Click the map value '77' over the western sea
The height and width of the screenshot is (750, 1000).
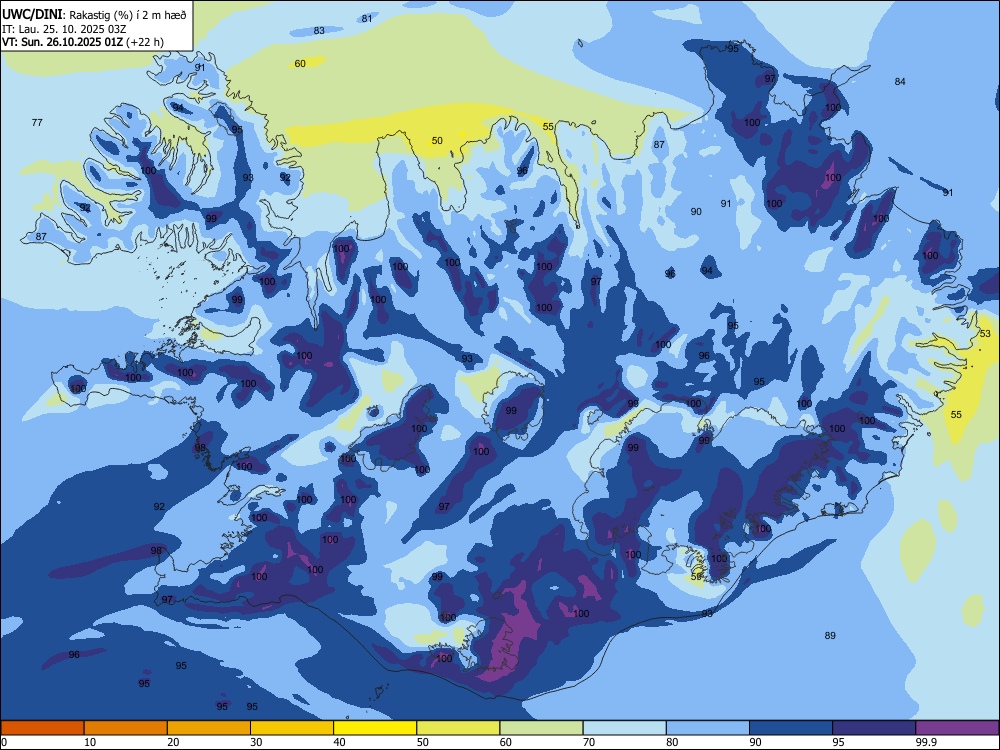37,122
